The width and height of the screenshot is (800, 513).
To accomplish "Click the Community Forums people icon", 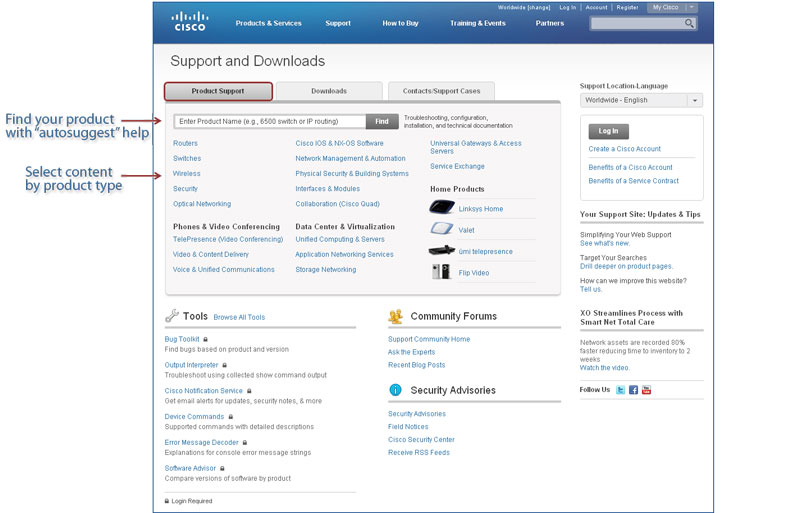I will [395, 316].
